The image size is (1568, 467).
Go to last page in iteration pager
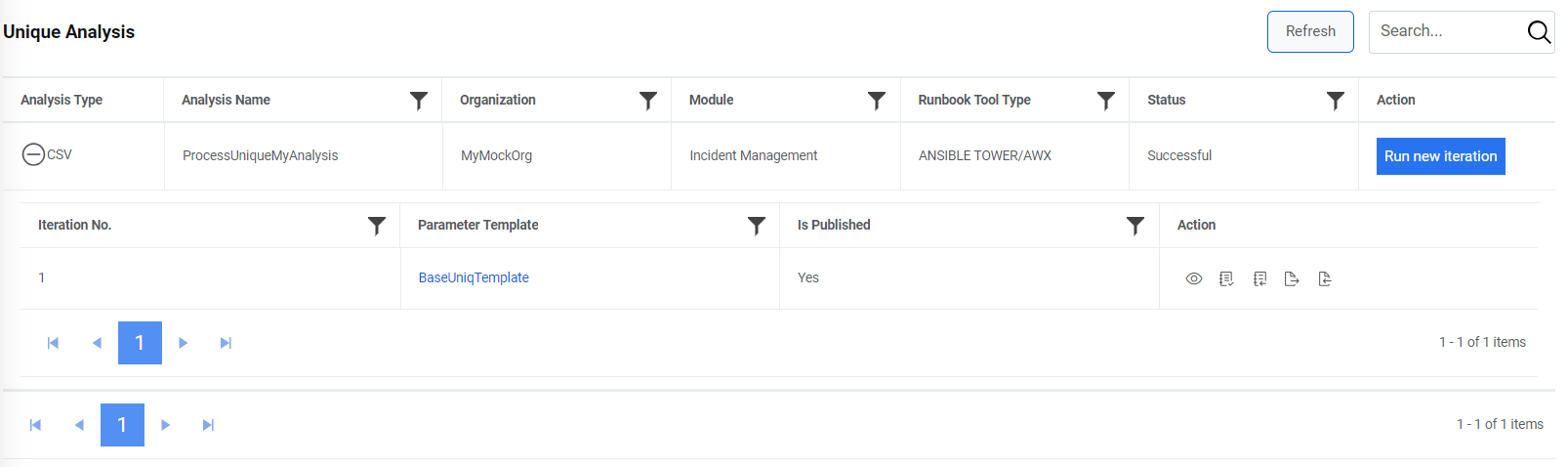tap(226, 343)
